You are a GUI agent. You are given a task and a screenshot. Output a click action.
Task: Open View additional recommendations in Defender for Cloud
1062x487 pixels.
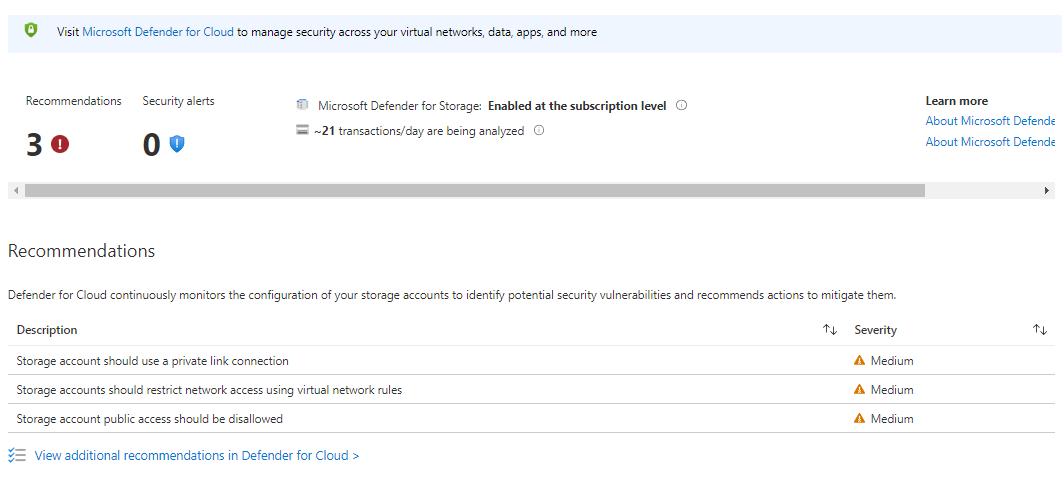(196, 455)
